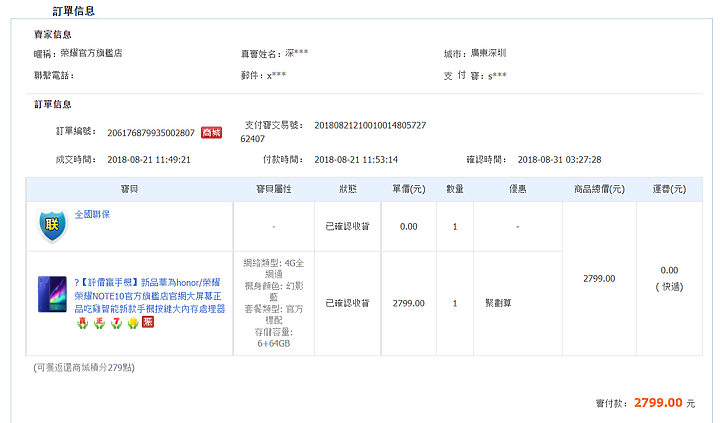Select the Alipay account value s***
720x423 pixels.
497,76
